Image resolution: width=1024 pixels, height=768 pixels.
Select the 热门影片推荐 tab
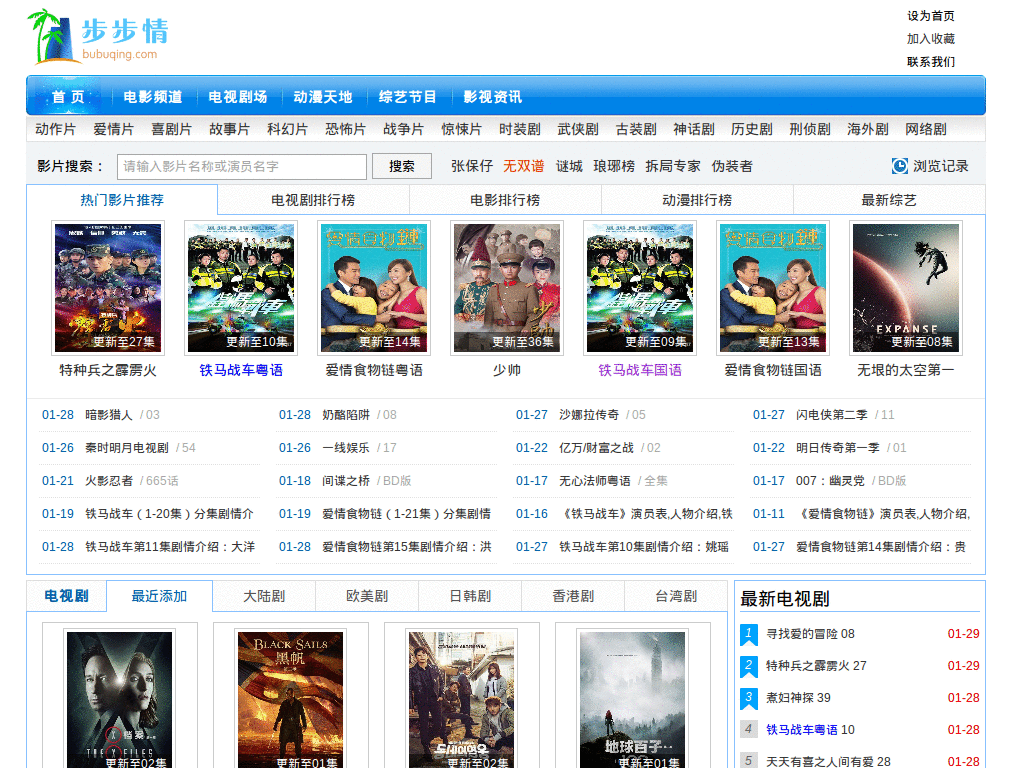coord(122,200)
